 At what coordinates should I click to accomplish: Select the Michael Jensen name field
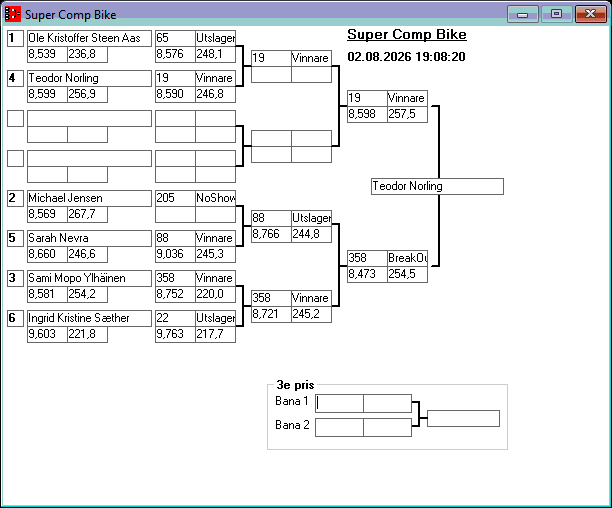tap(89, 198)
